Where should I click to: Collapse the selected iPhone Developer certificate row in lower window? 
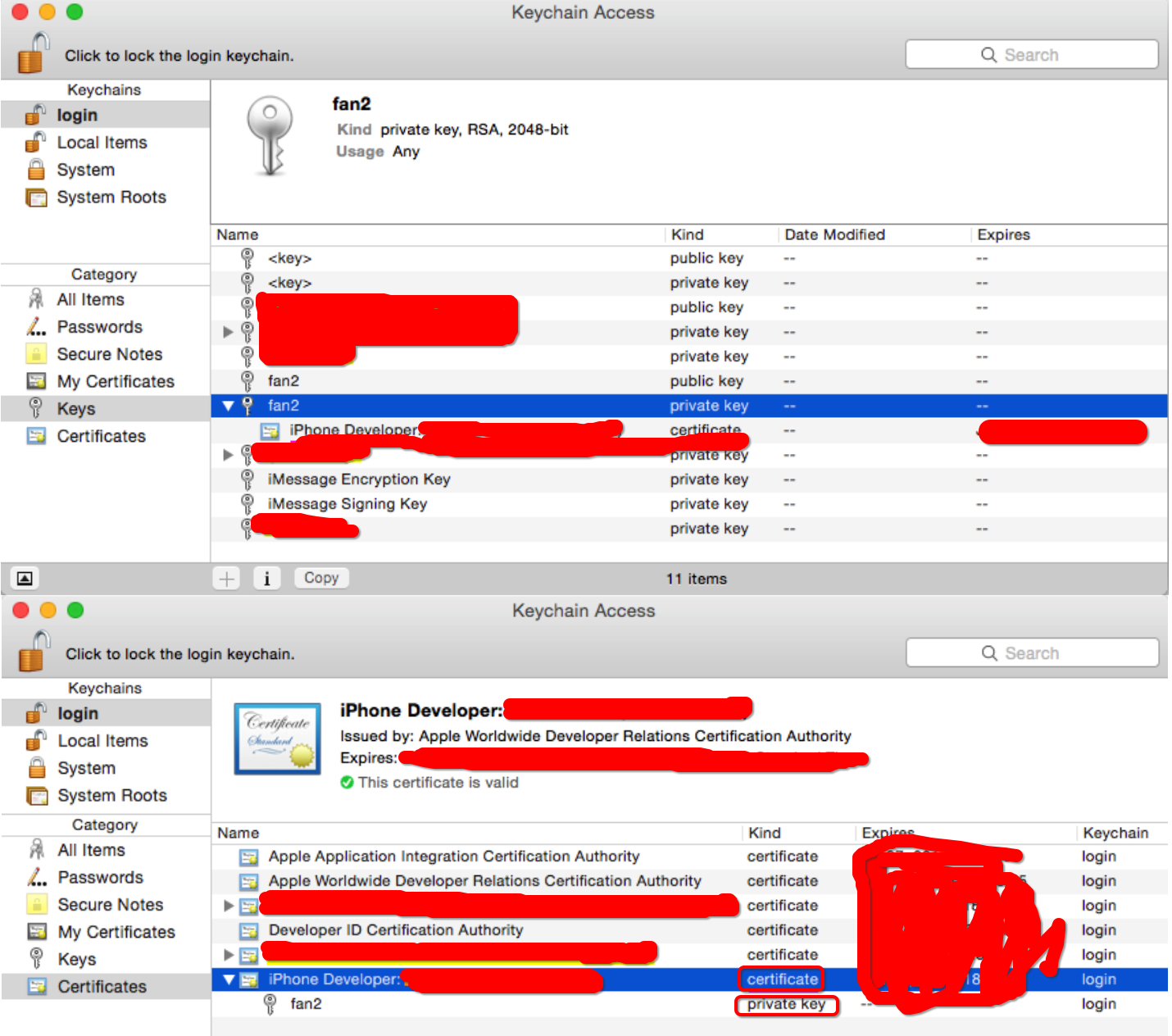229,979
